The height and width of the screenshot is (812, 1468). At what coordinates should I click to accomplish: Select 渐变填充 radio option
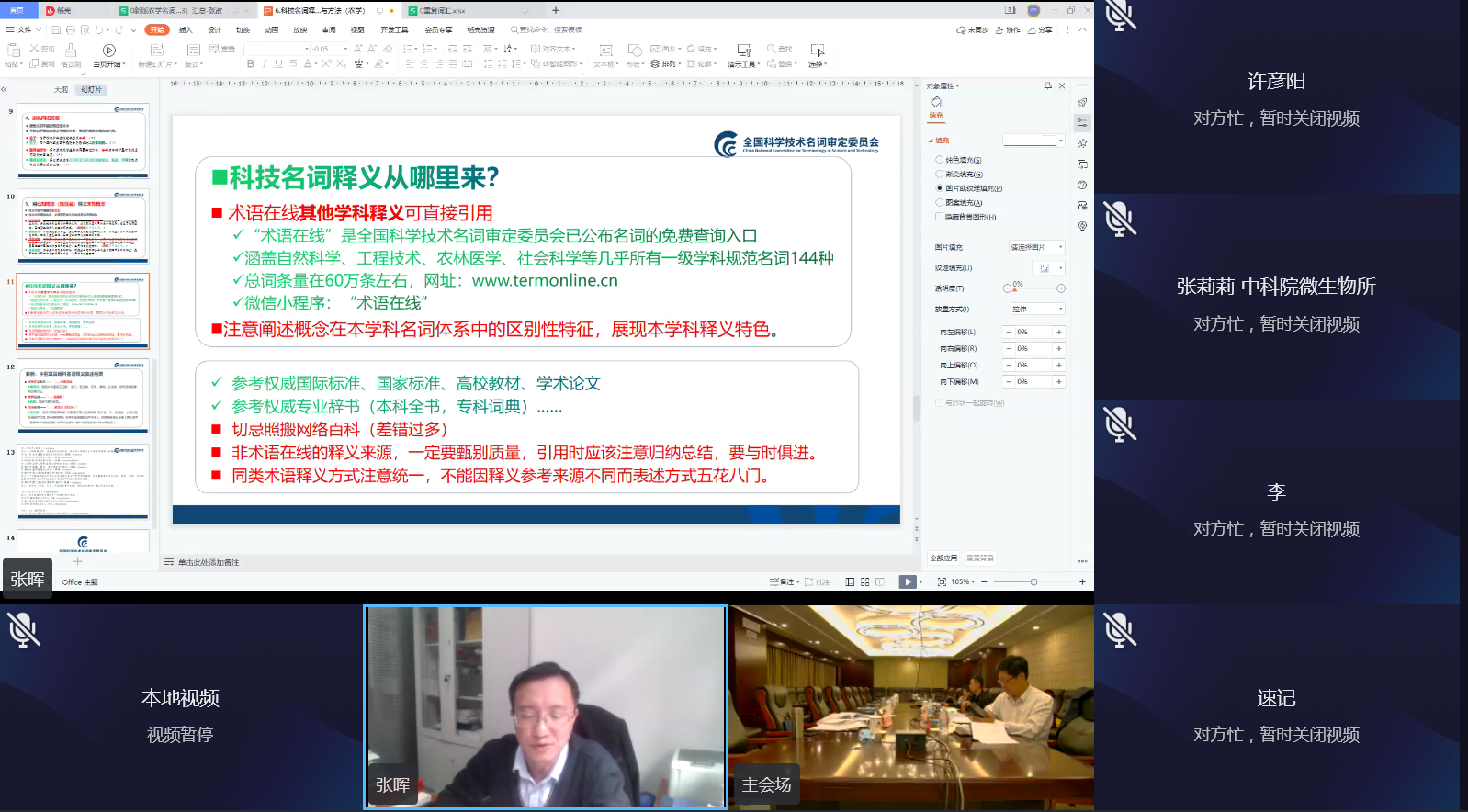point(939,174)
